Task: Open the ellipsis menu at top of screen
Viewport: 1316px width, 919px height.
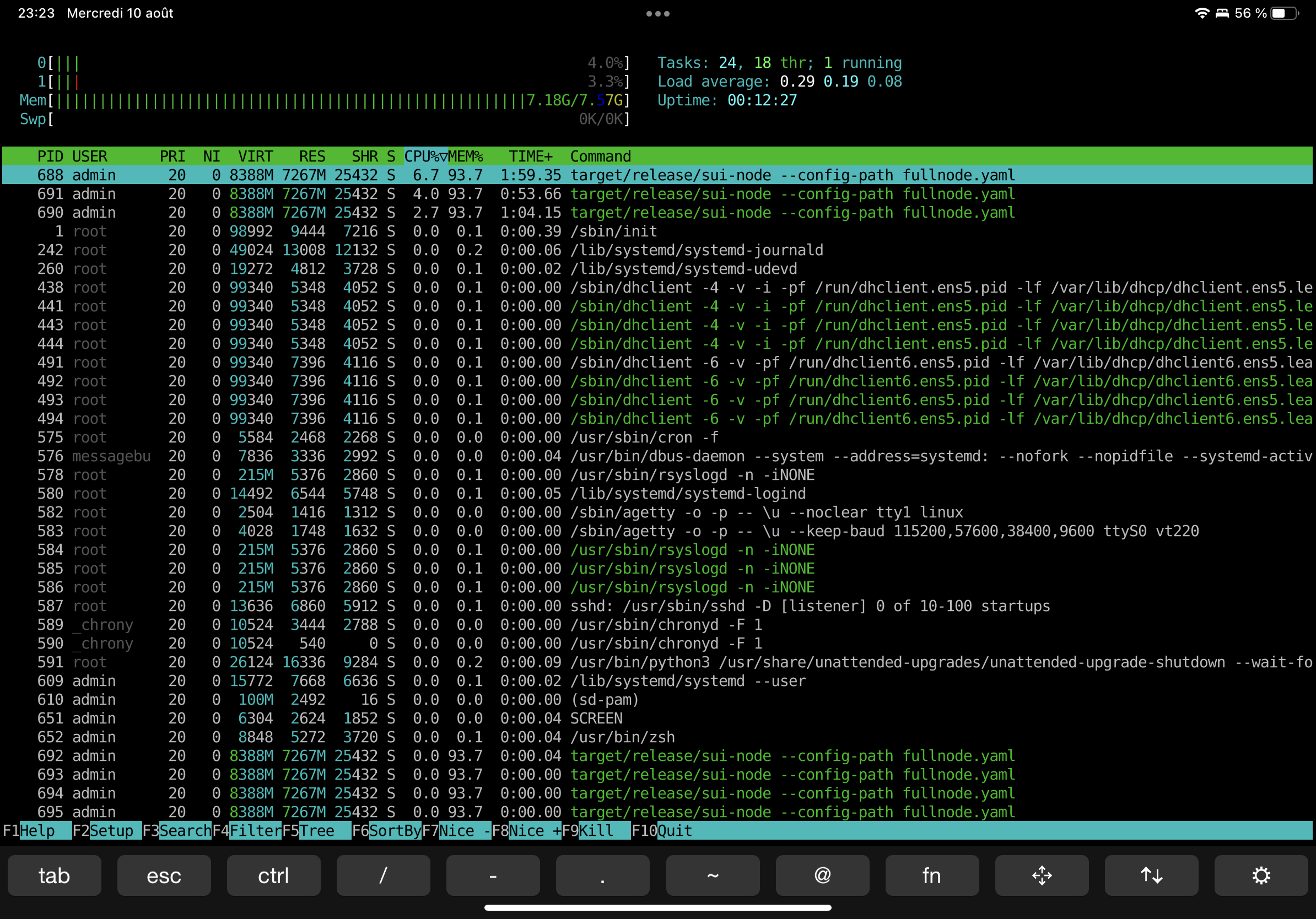Action: (x=657, y=13)
